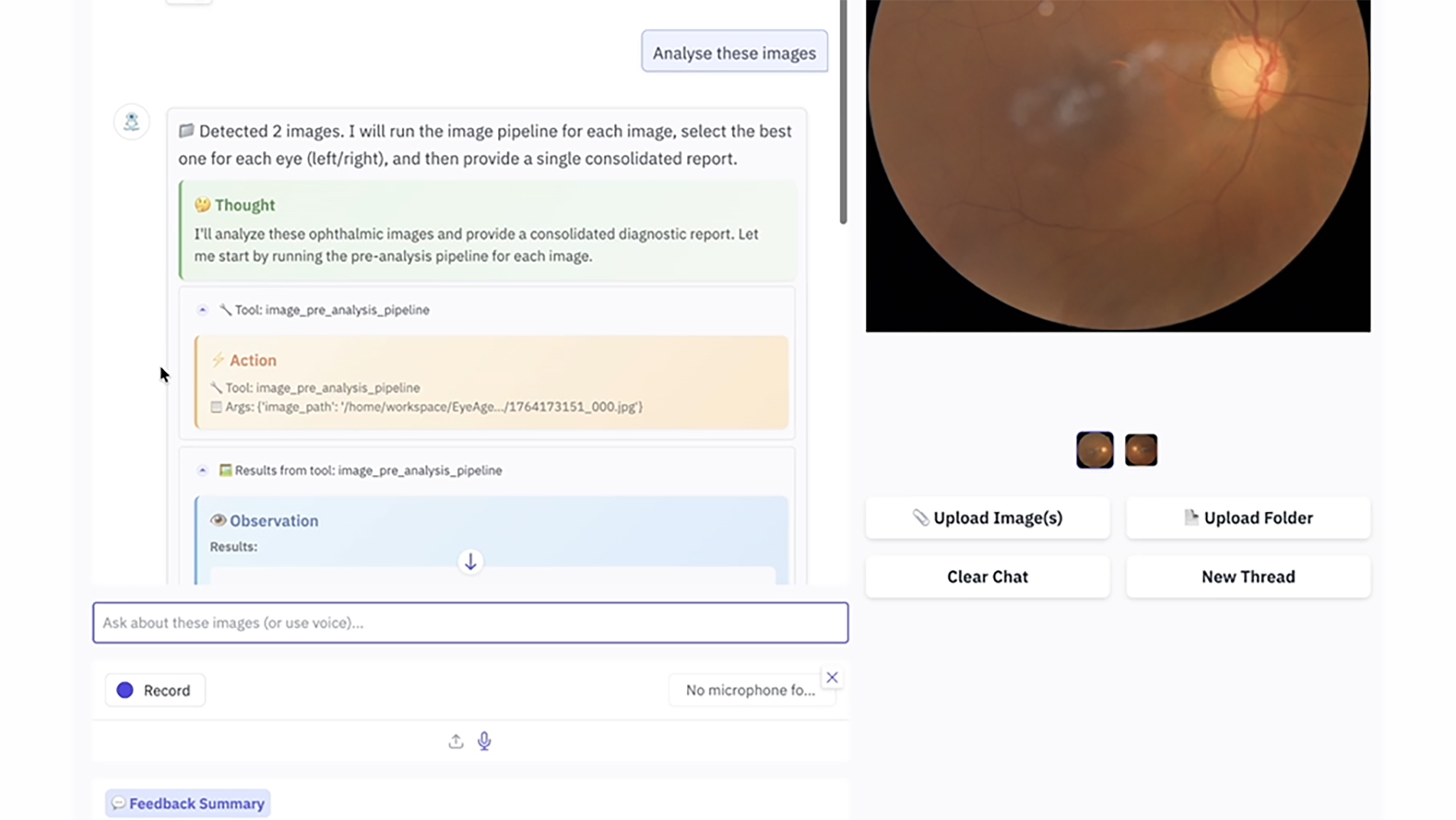Select the first fundus image thumbnail
Viewport: 1456px width, 820px height.
click(x=1094, y=450)
